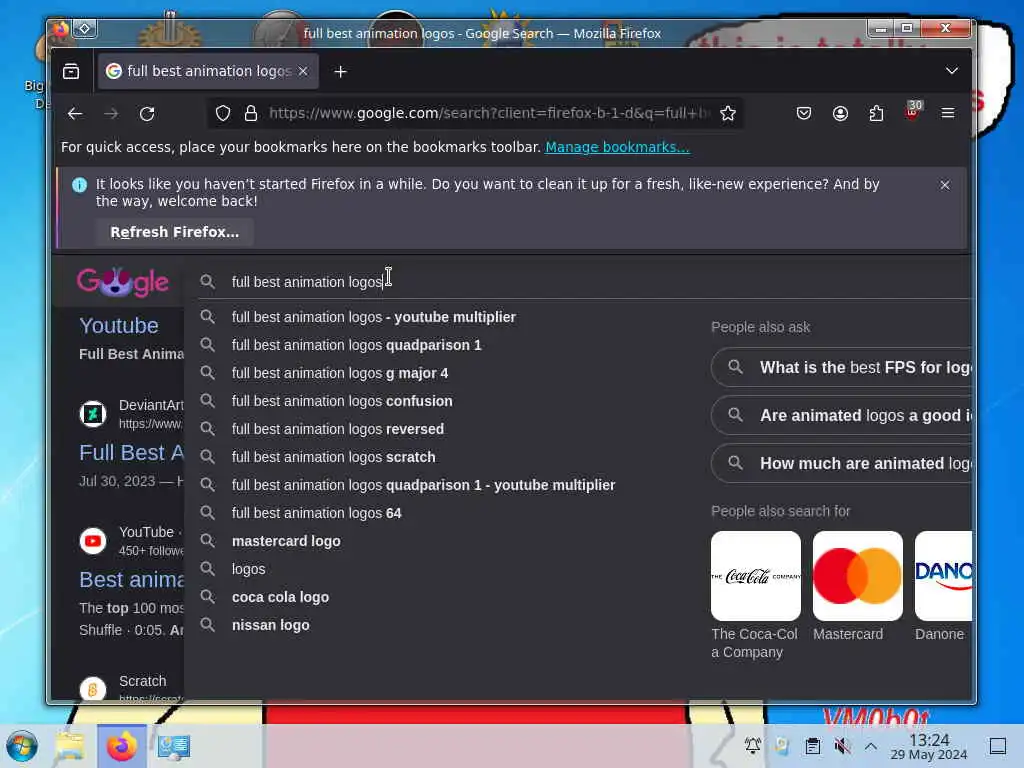The image size is (1024, 768).
Task: Click the Firefox address bar URL
Action: coord(490,114)
